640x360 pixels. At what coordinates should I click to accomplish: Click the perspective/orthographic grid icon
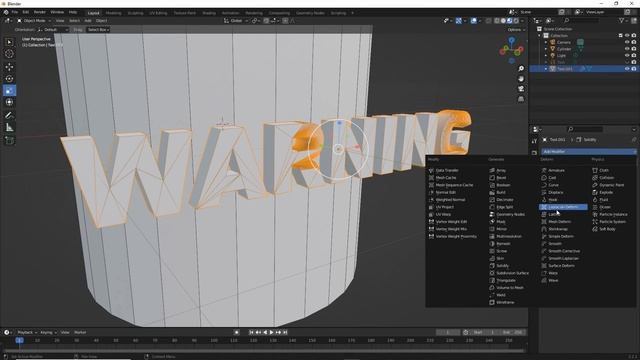521,99
